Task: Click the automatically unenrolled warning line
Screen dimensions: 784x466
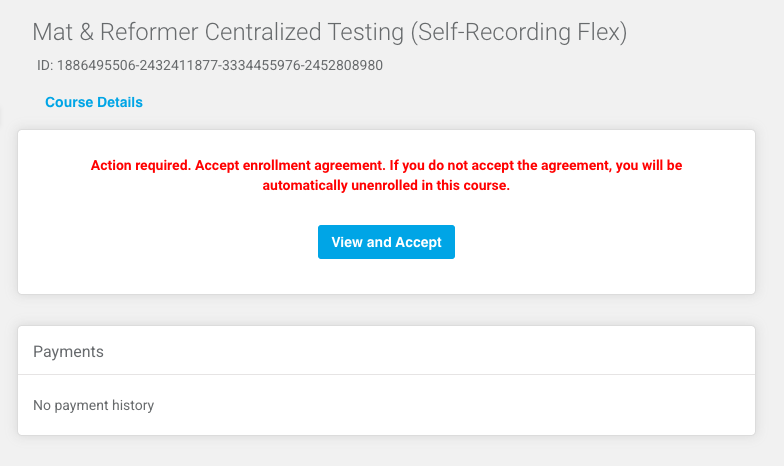Action: pos(386,186)
